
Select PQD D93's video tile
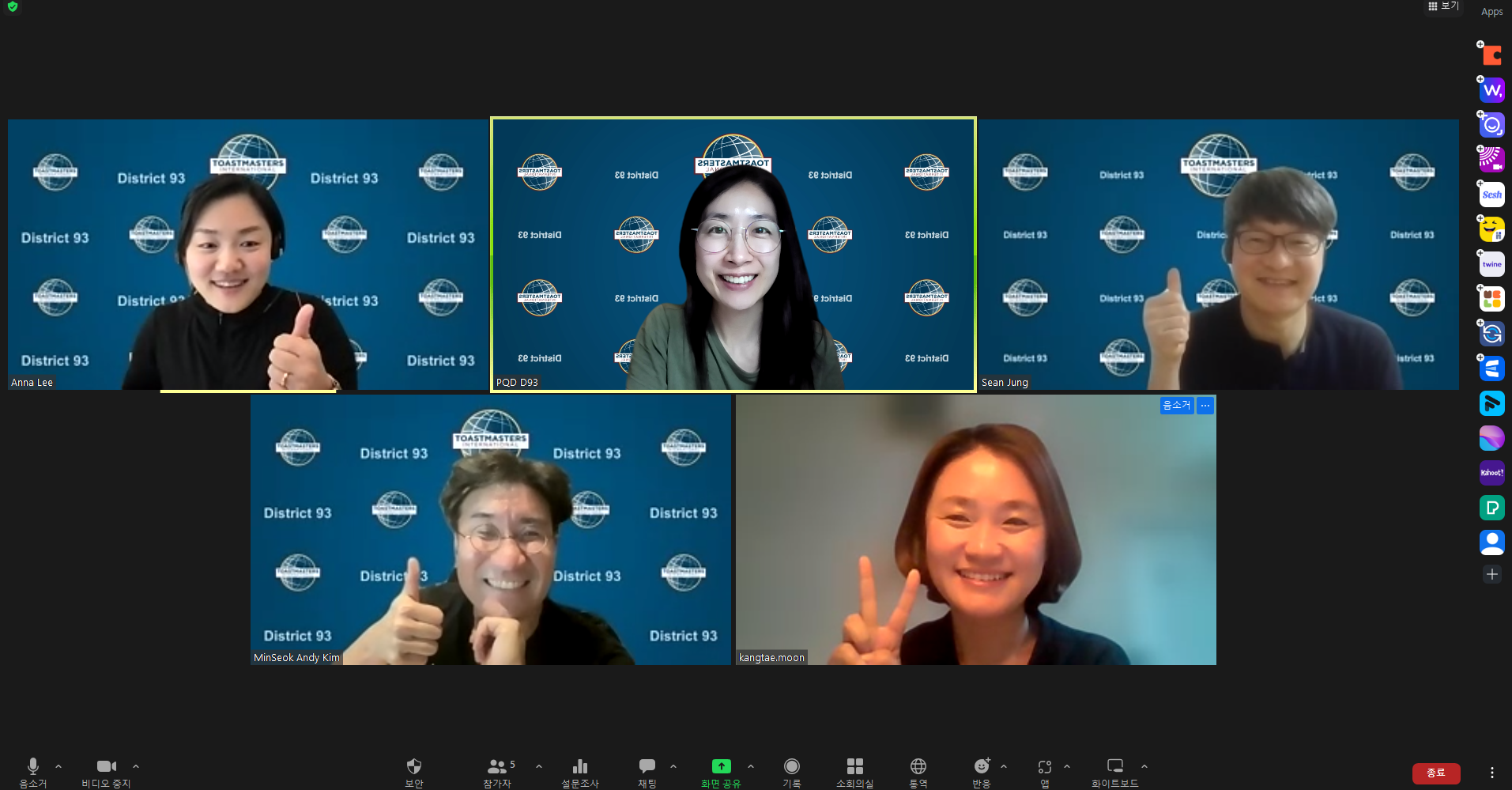click(x=733, y=255)
